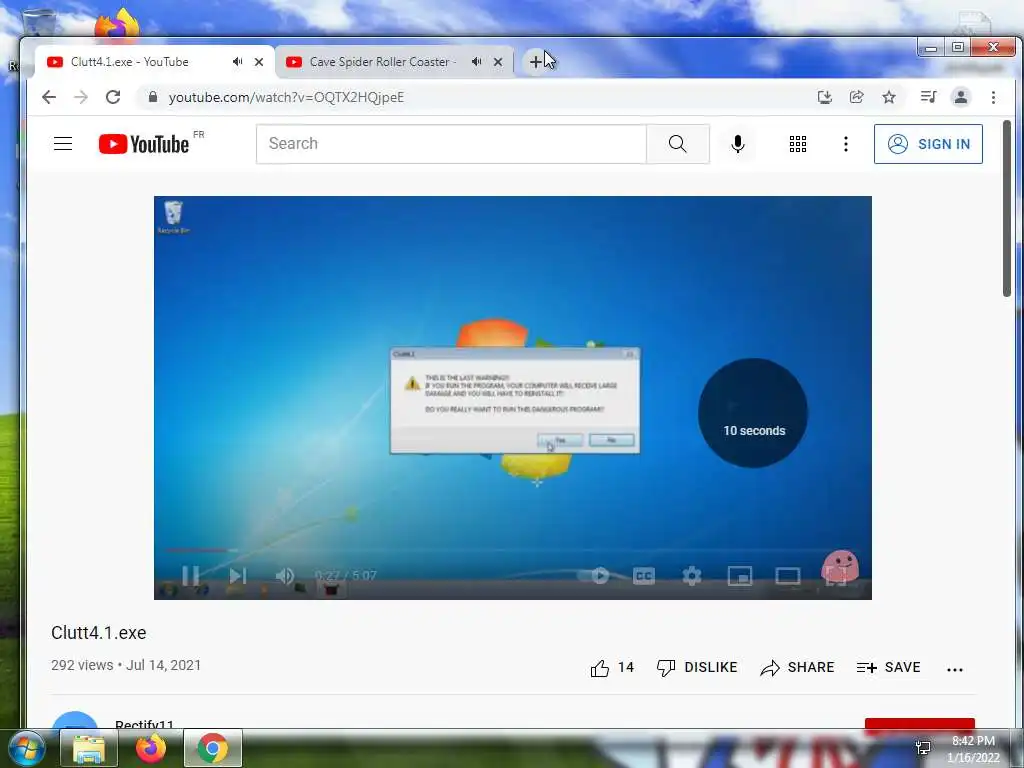This screenshot has width=1024, height=768.
Task: Click the Recycle Bin desktop icon
Action: [x=39, y=22]
